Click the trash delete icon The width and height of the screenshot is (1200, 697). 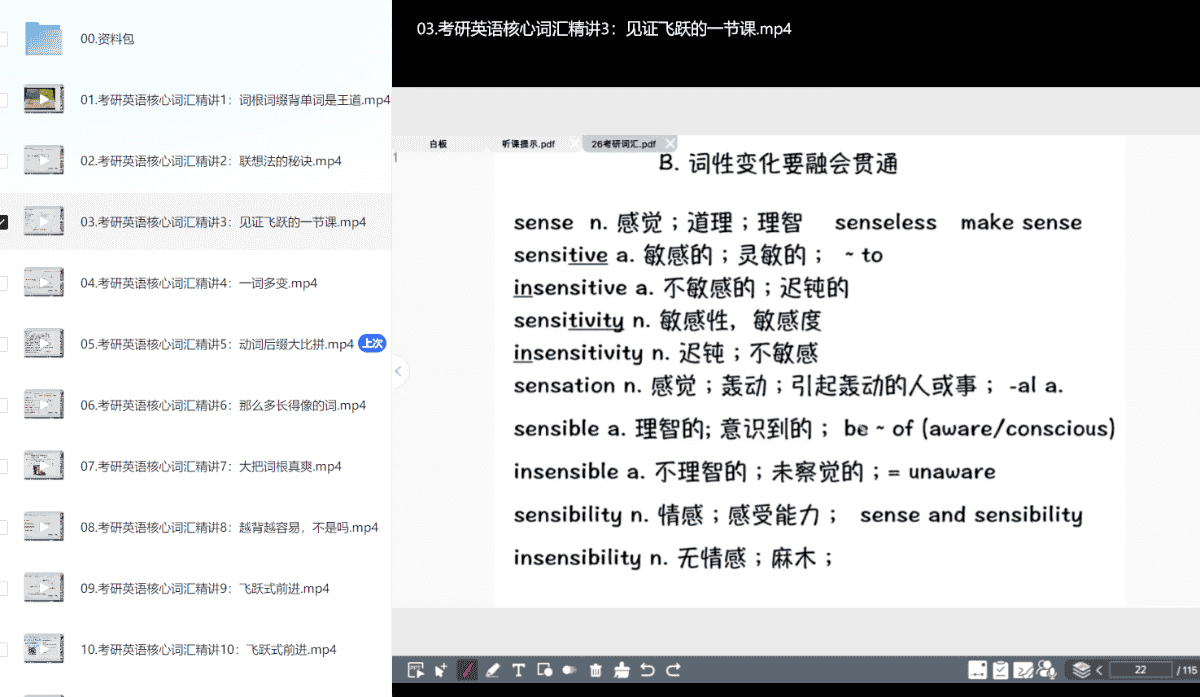(596, 670)
